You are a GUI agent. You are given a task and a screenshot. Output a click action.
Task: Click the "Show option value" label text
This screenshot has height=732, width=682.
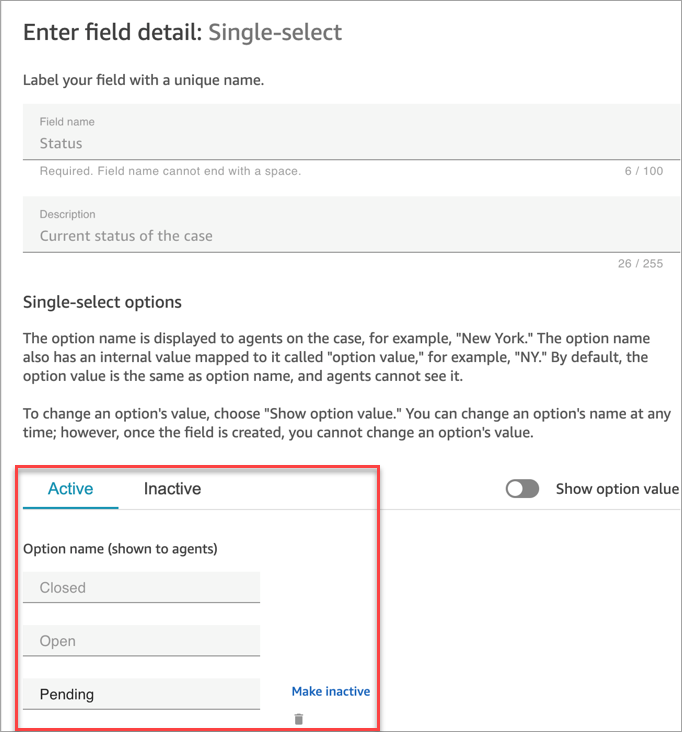pos(616,489)
